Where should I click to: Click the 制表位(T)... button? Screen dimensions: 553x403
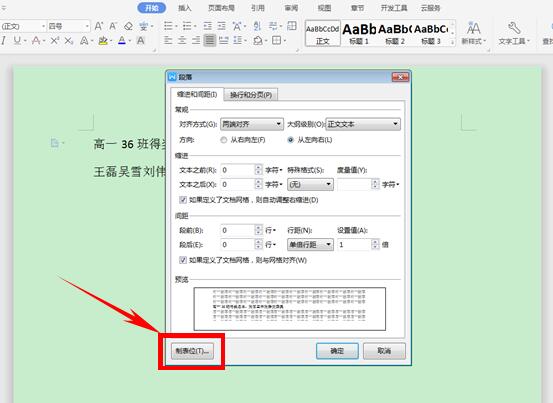click(x=193, y=351)
